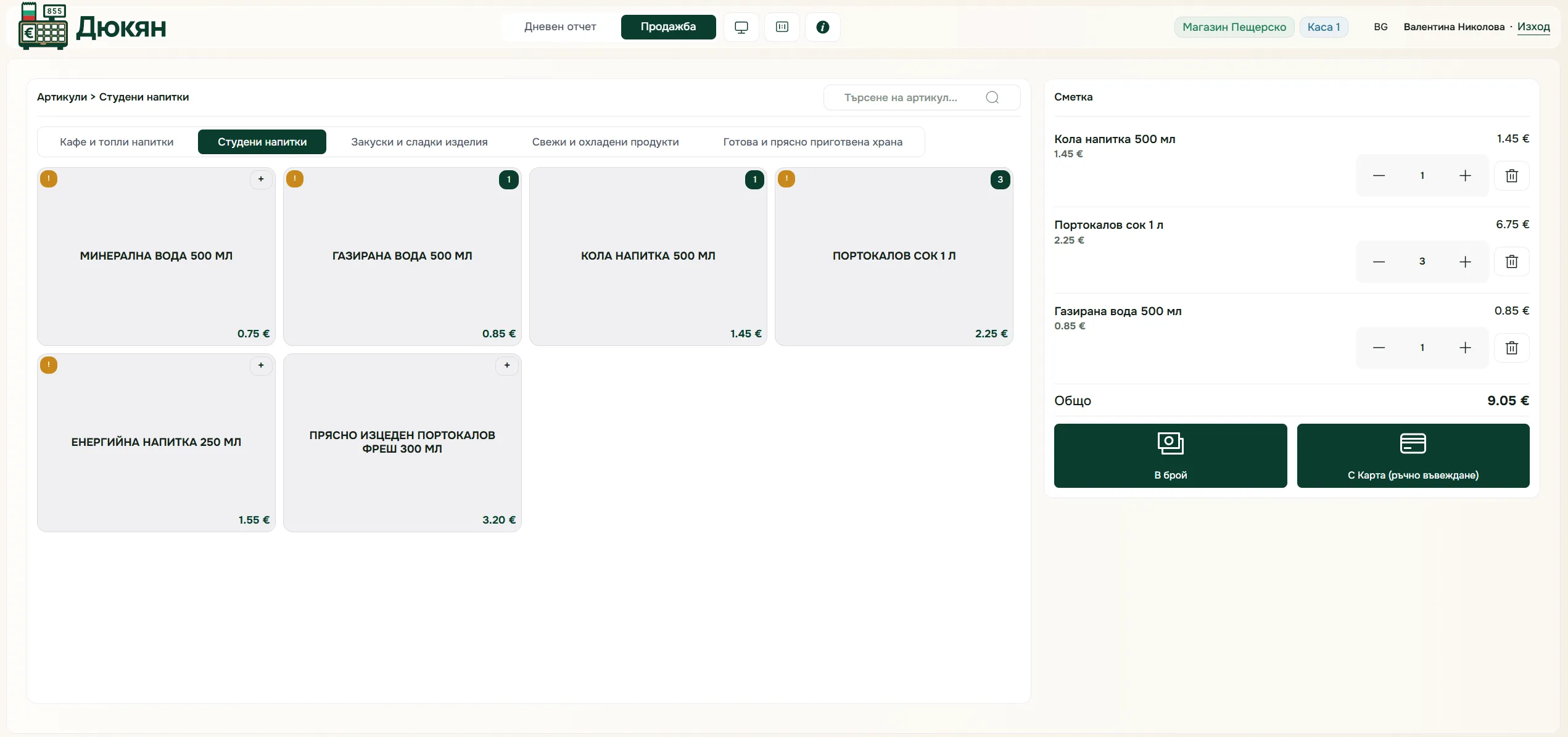Increase quantity of Газирана вода 500 мл
Image resolution: width=1568 pixels, height=737 pixels.
coord(1465,348)
